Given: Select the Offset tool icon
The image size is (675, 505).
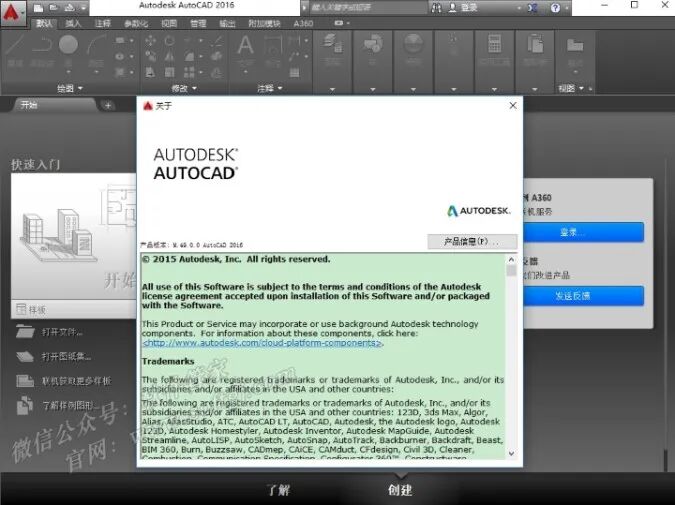Looking at the screenshot, I should click(217, 72).
